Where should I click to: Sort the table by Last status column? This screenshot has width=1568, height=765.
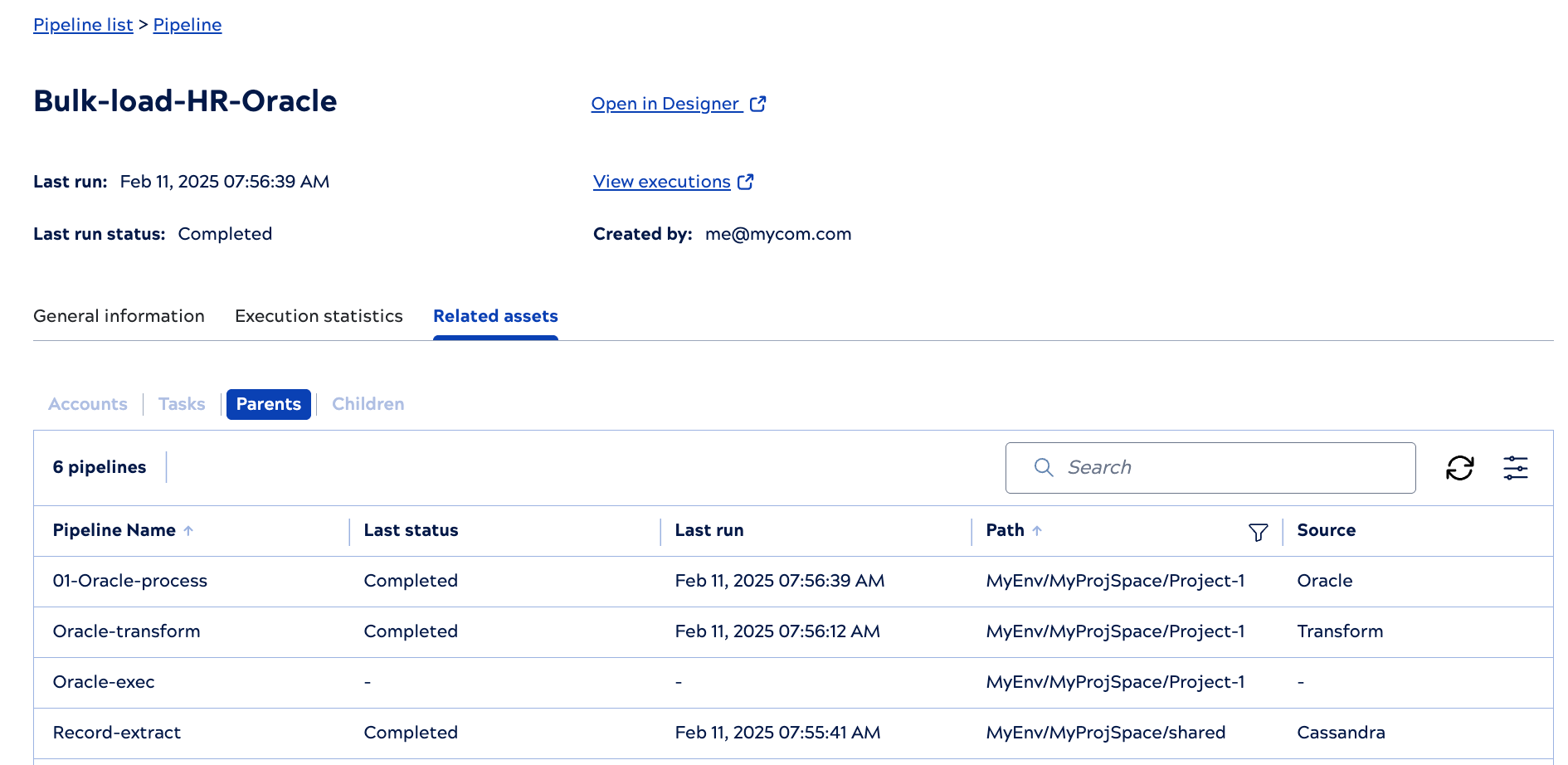click(410, 530)
